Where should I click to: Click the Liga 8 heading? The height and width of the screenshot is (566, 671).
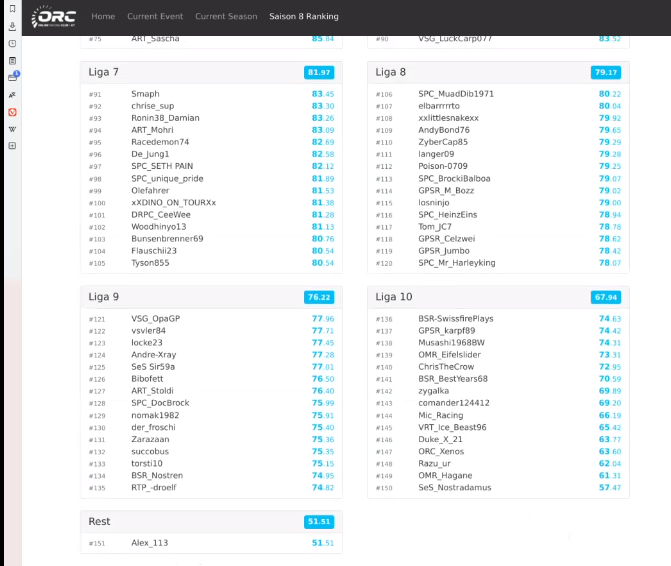click(391, 72)
